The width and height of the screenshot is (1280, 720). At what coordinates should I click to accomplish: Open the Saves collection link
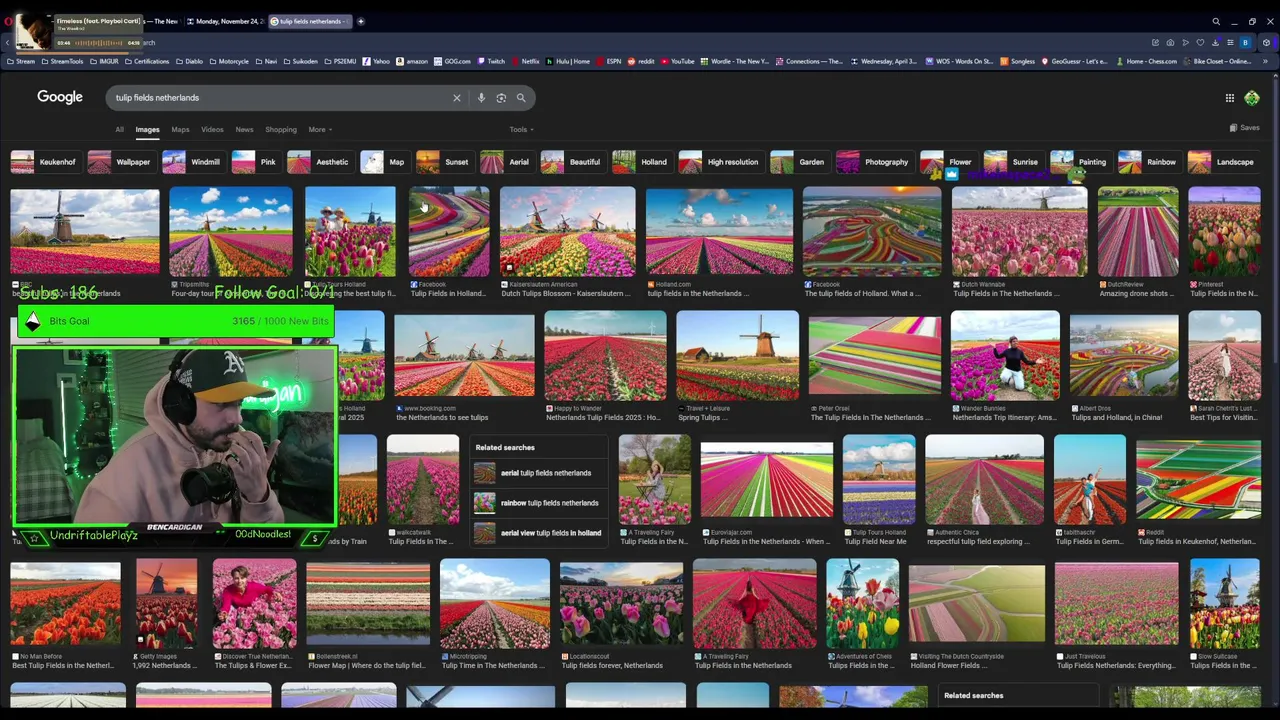[x=1244, y=128]
